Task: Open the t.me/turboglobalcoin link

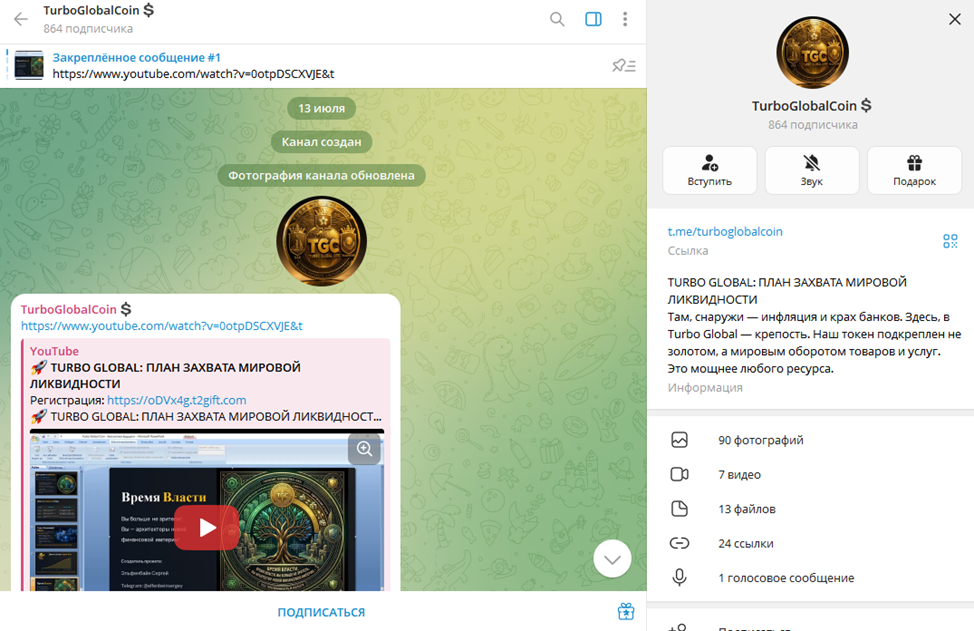Action: point(725,232)
